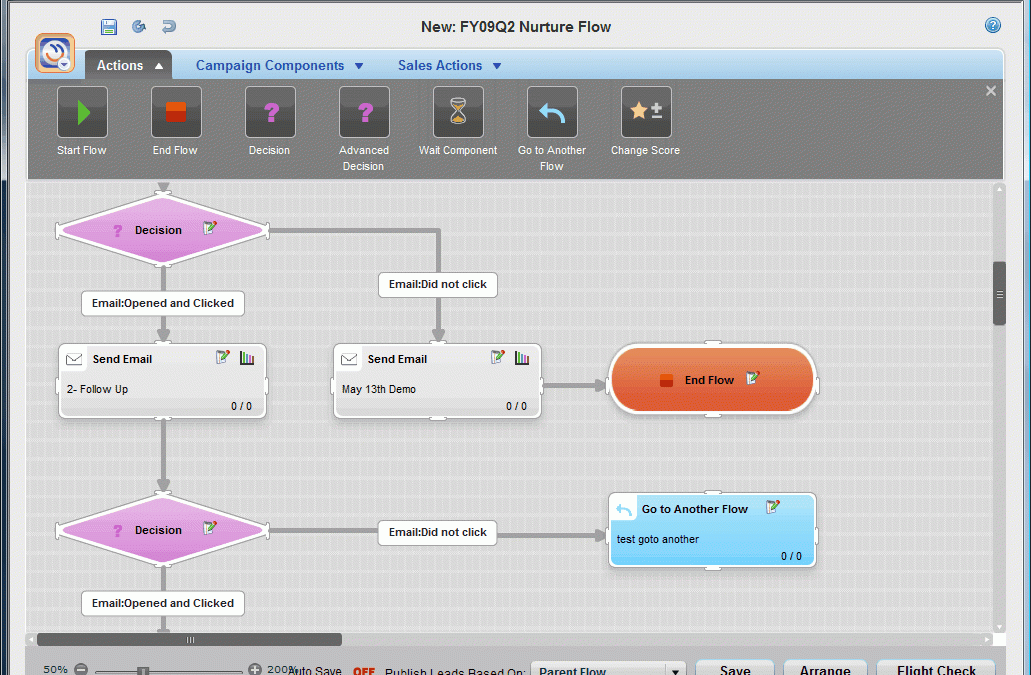Image resolution: width=1031 pixels, height=675 pixels.
Task: Toggle Auto Save OFF switch
Action: tap(364, 670)
